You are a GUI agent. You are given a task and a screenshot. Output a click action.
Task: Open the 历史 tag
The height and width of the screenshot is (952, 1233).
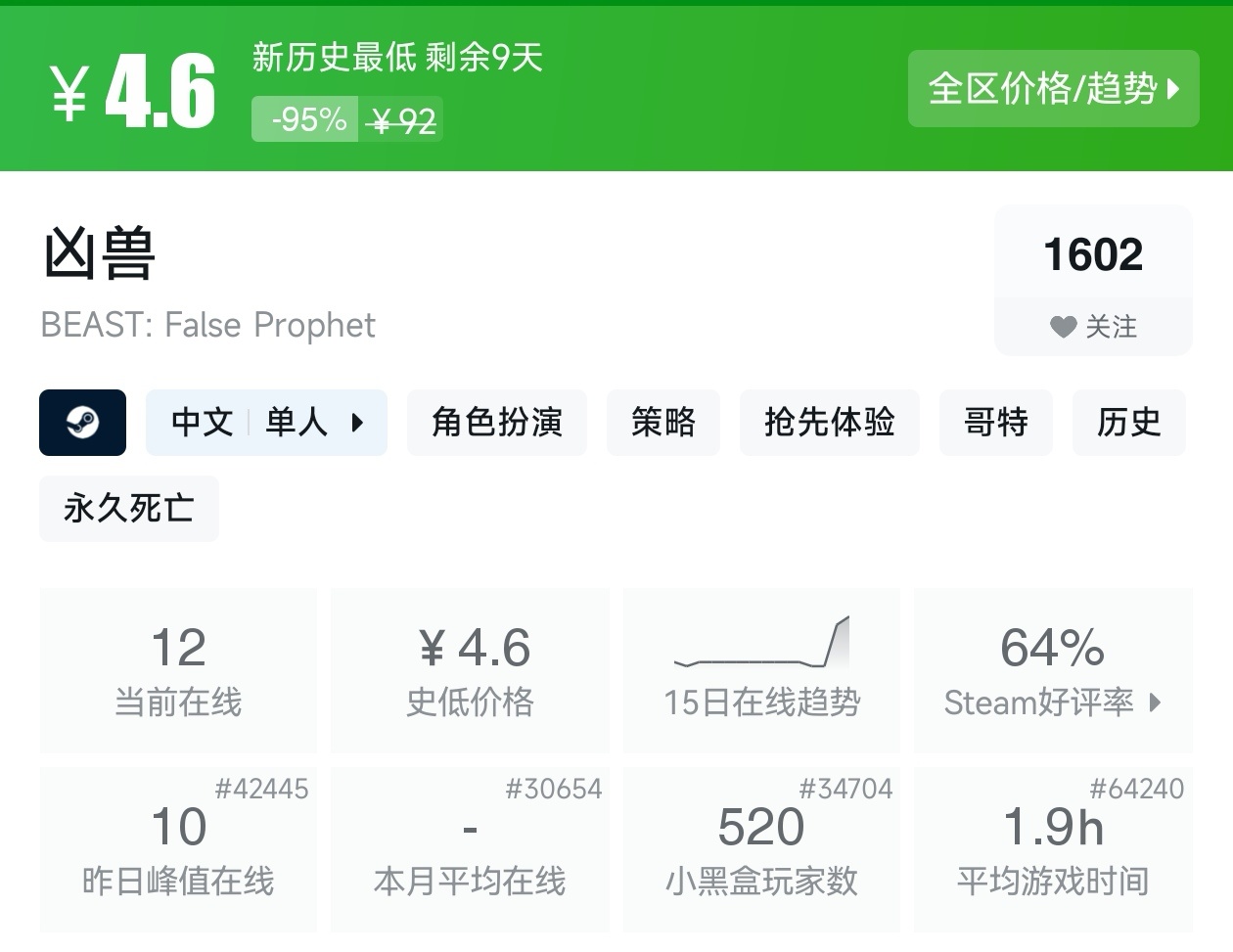[1128, 423]
